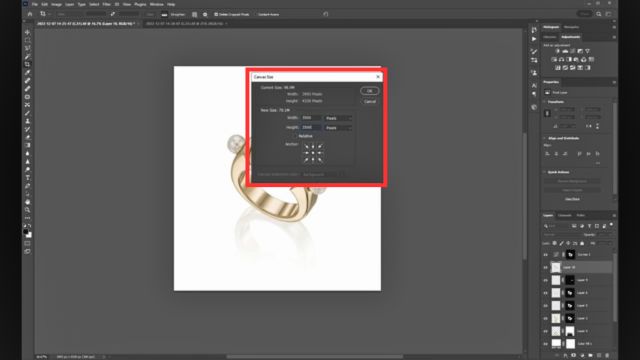This screenshot has height=360, width=640.
Task: Collapse the Transform section
Action: [544, 102]
